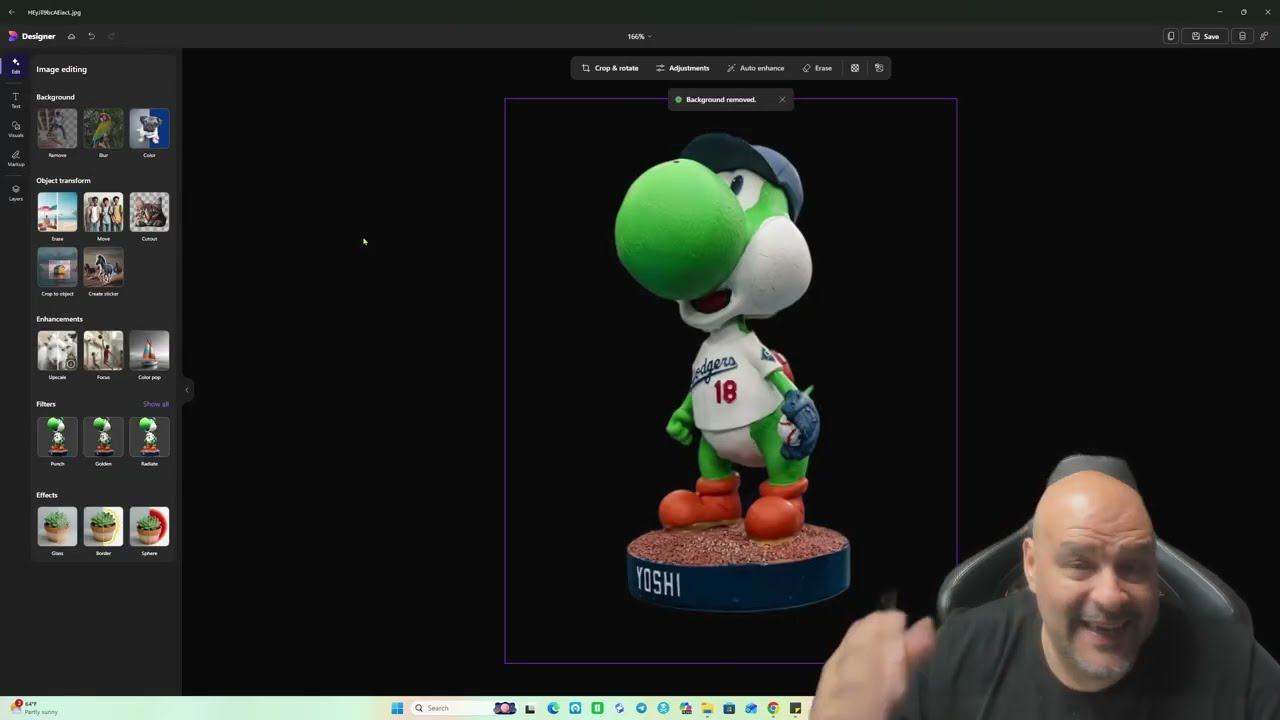Image resolution: width=1280 pixels, height=720 pixels.
Task: Open the 166% zoom dropdown
Action: pyautogui.click(x=639, y=36)
